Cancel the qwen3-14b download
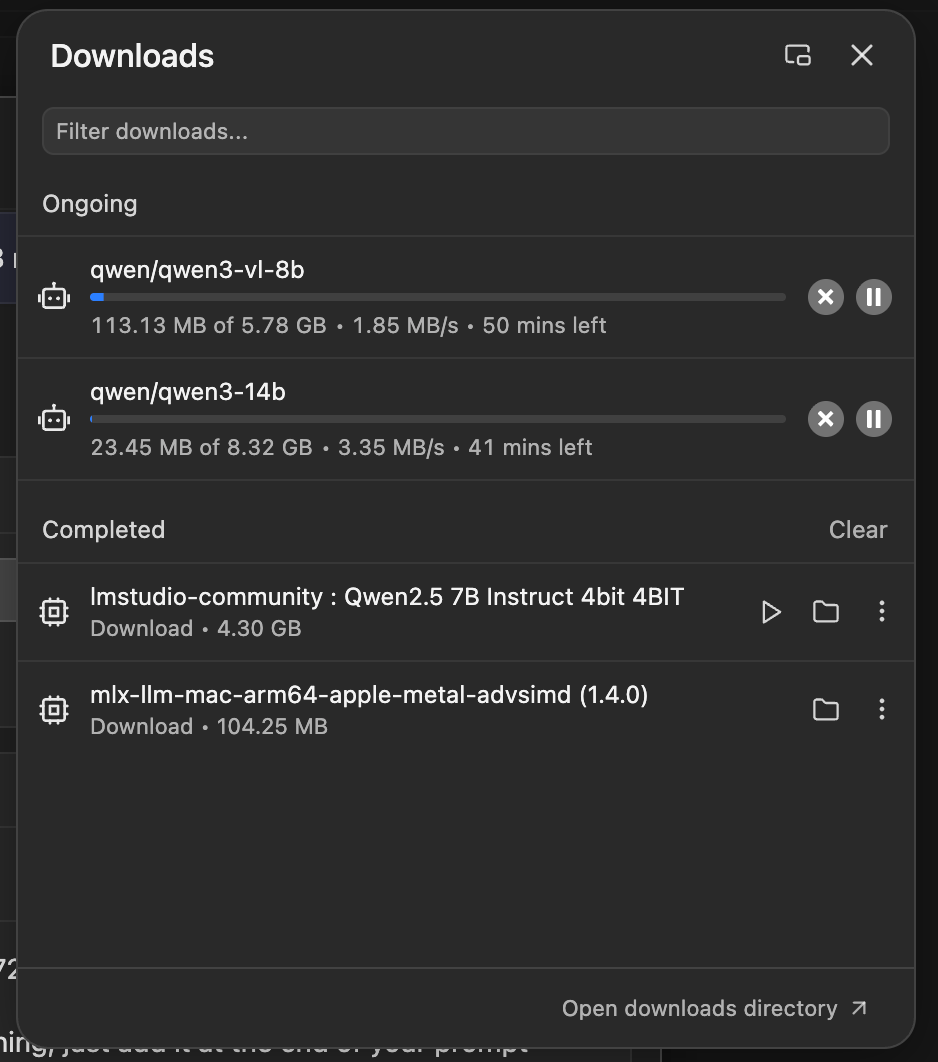The height and width of the screenshot is (1062, 938). point(825,419)
